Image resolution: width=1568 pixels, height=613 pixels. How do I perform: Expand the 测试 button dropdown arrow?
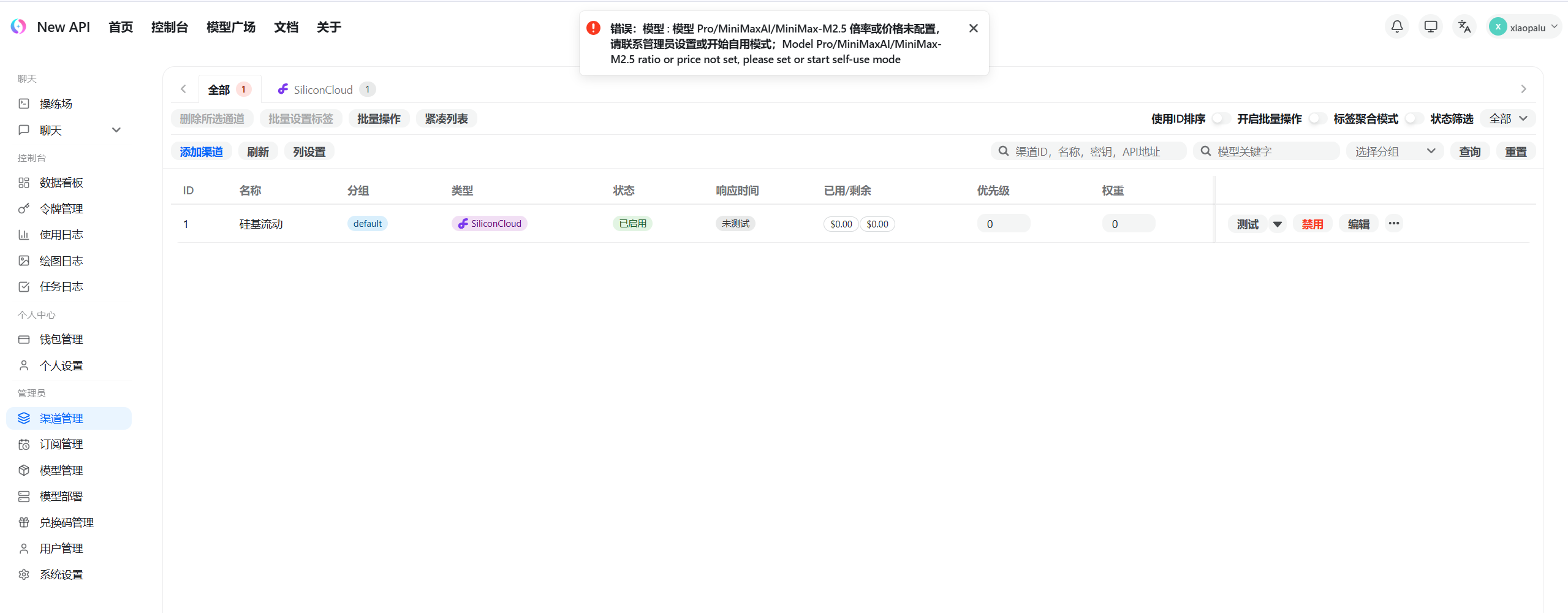tap(1278, 224)
